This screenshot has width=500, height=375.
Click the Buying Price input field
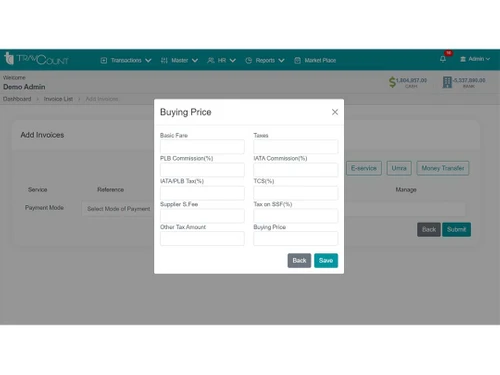pos(296,239)
